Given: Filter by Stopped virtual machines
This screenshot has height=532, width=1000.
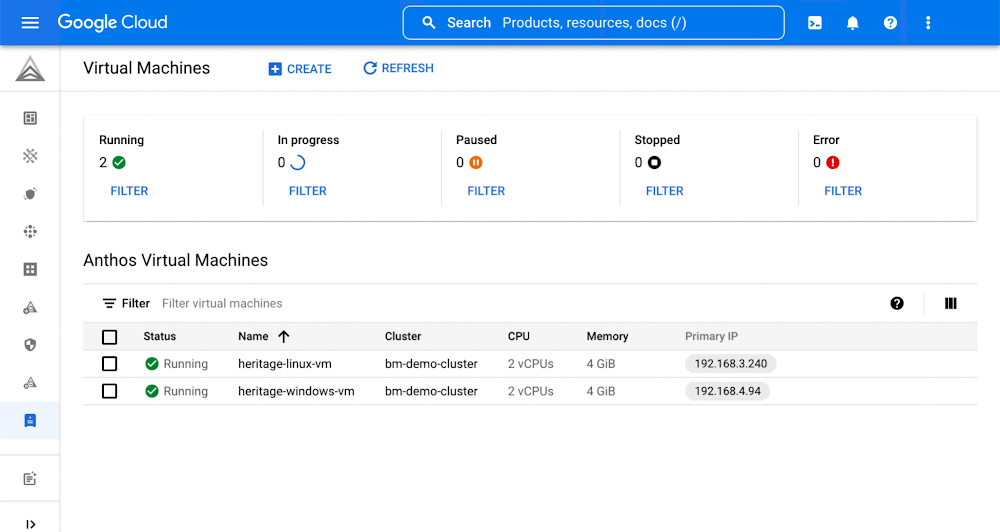Looking at the screenshot, I should [664, 191].
